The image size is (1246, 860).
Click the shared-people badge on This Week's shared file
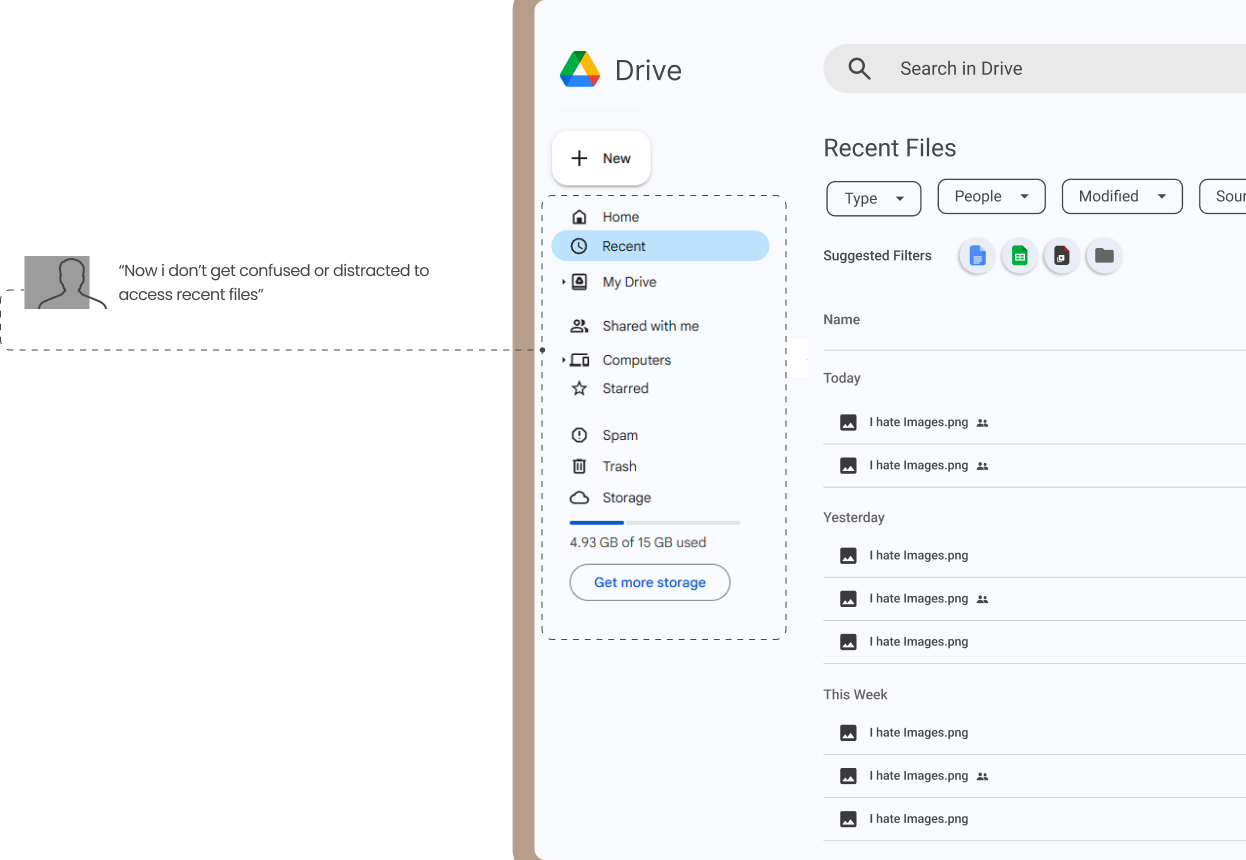click(982, 776)
